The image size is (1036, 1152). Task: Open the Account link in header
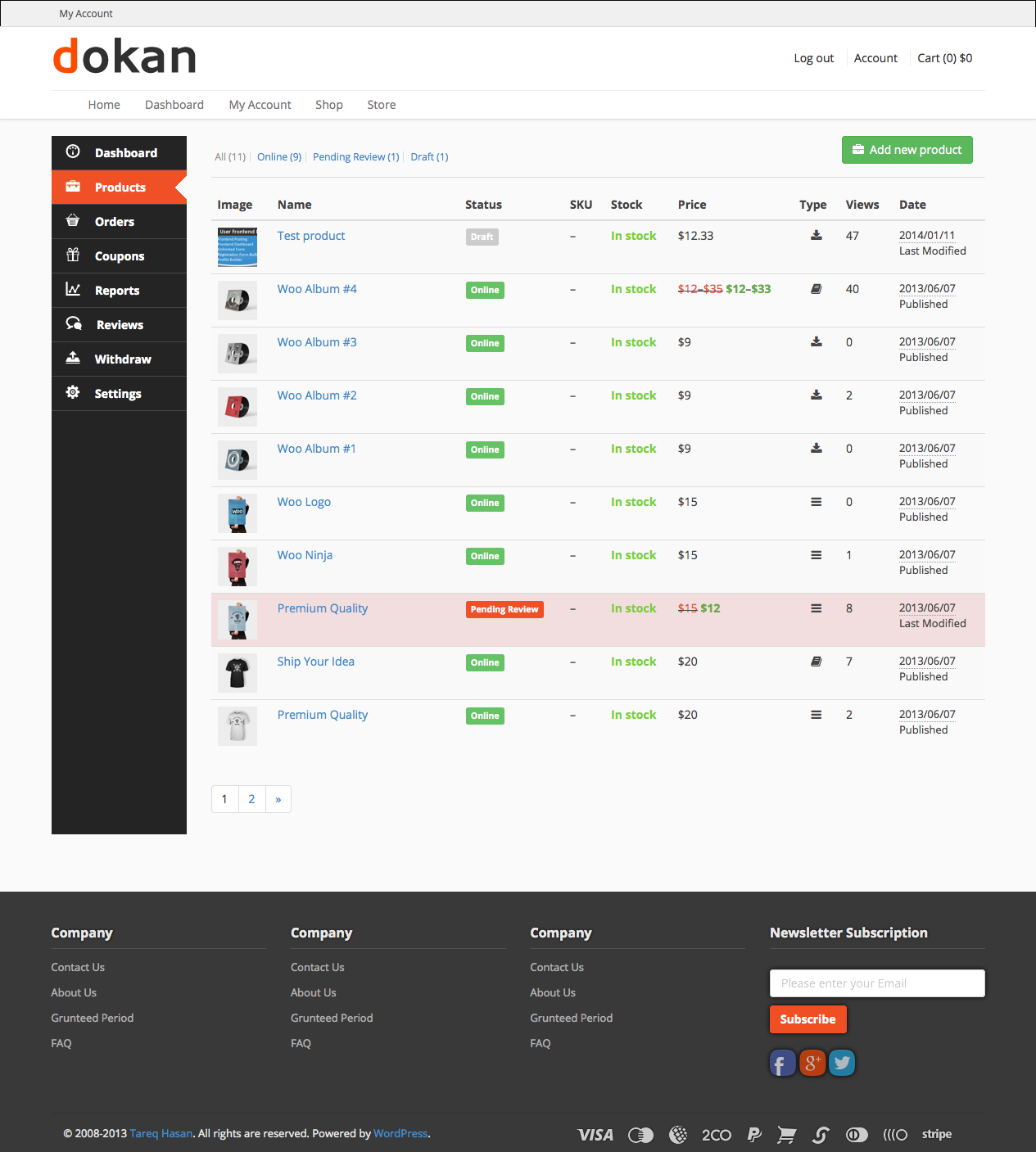pyautogui.click(x=875, y=58)
